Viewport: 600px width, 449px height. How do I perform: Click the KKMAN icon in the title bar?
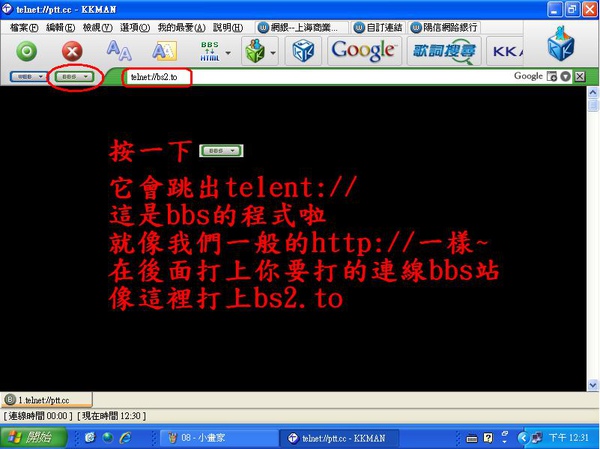(7, 8)
